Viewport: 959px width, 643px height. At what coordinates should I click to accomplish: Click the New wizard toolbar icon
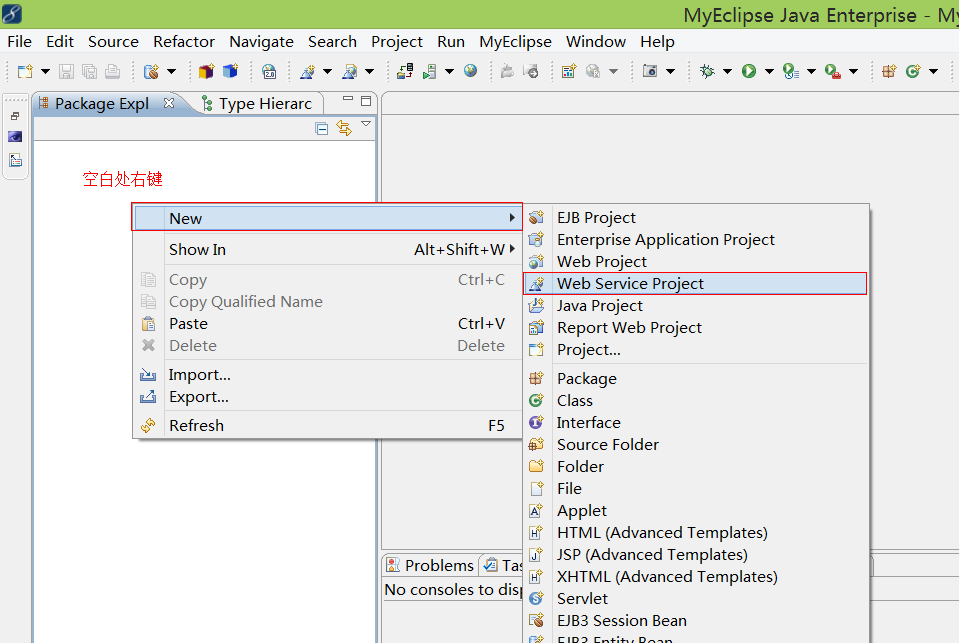[x=25, y=72]
